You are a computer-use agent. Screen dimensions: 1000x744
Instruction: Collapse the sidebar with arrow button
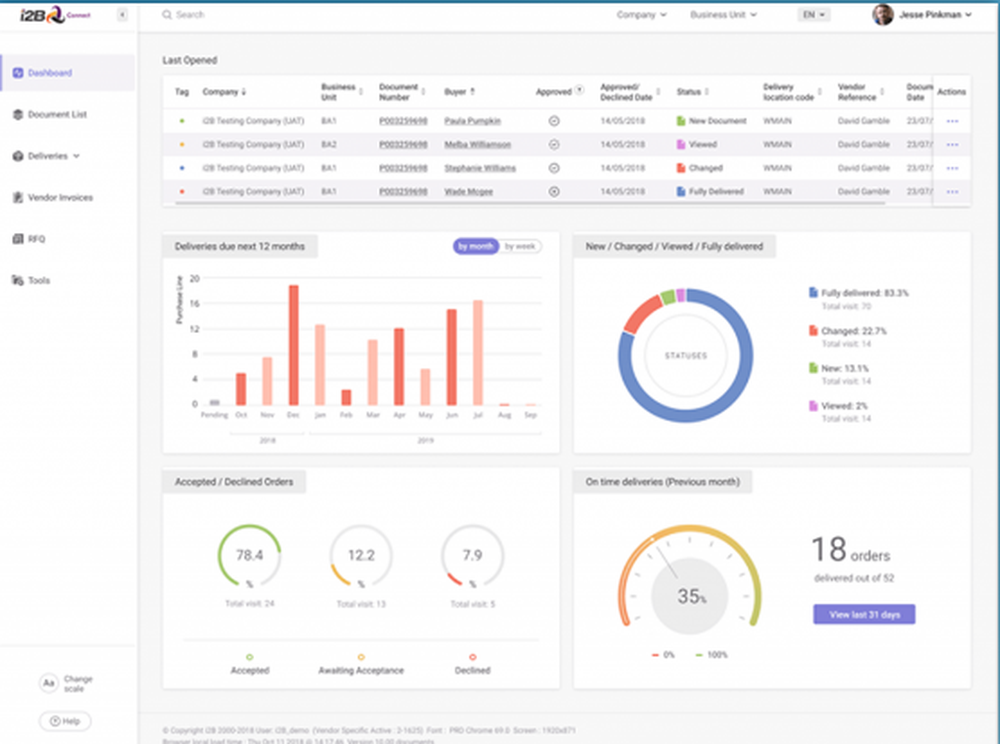122,15
